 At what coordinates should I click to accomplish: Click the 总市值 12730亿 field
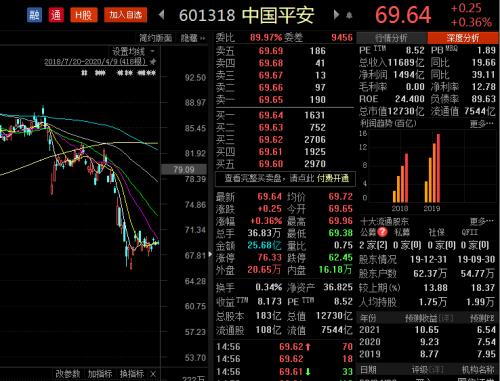point(392,111)
